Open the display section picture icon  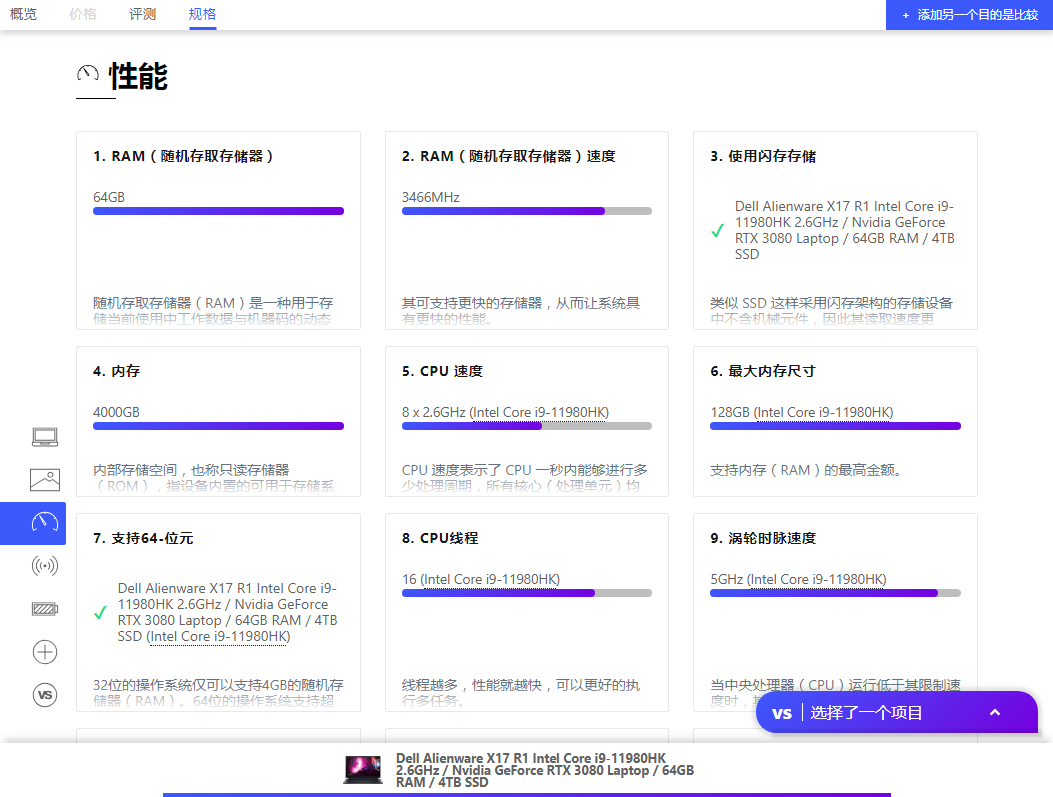tap(45, 479)
